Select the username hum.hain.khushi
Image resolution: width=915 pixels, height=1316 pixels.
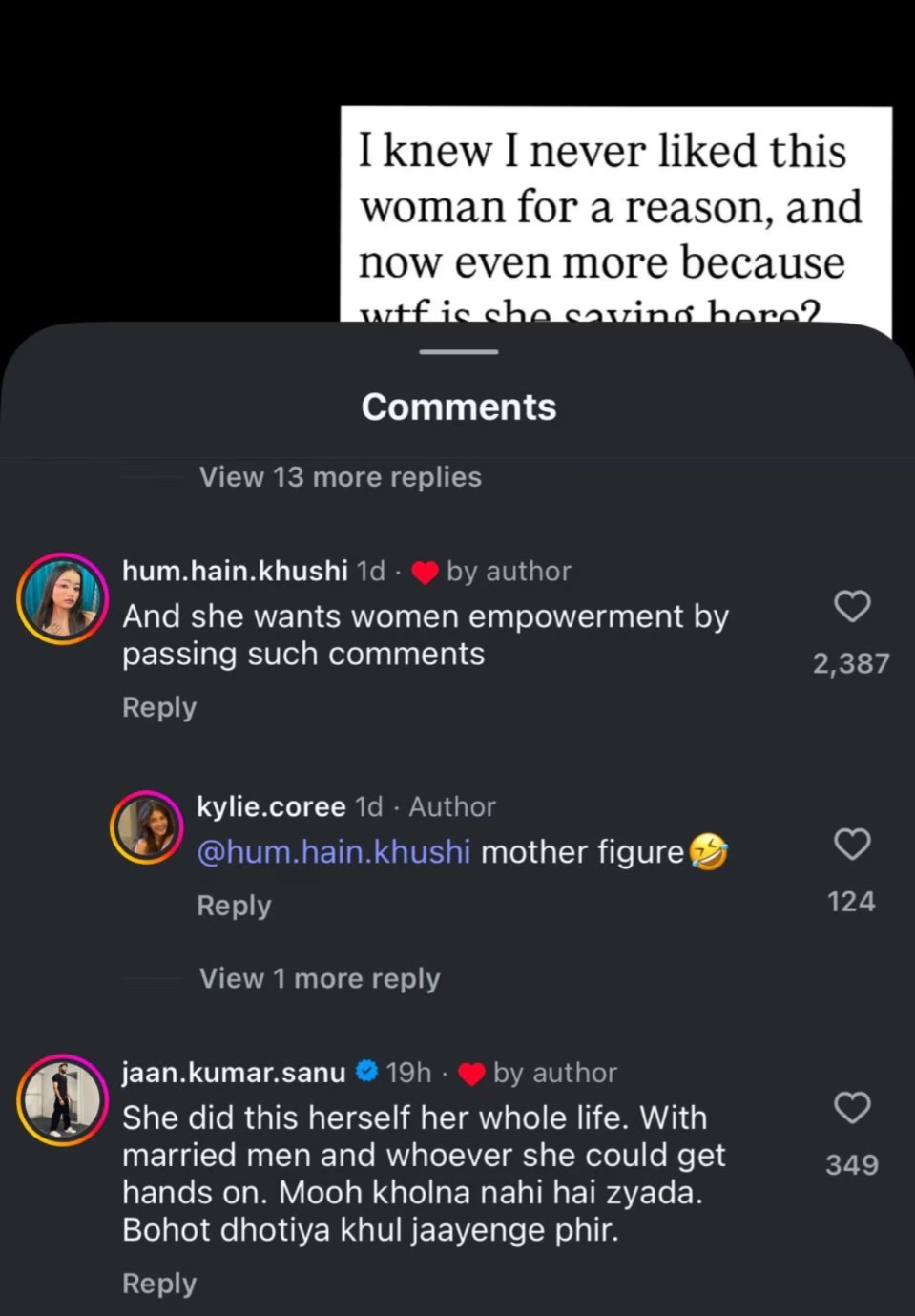pyautogui.click(x=234, y=571)
